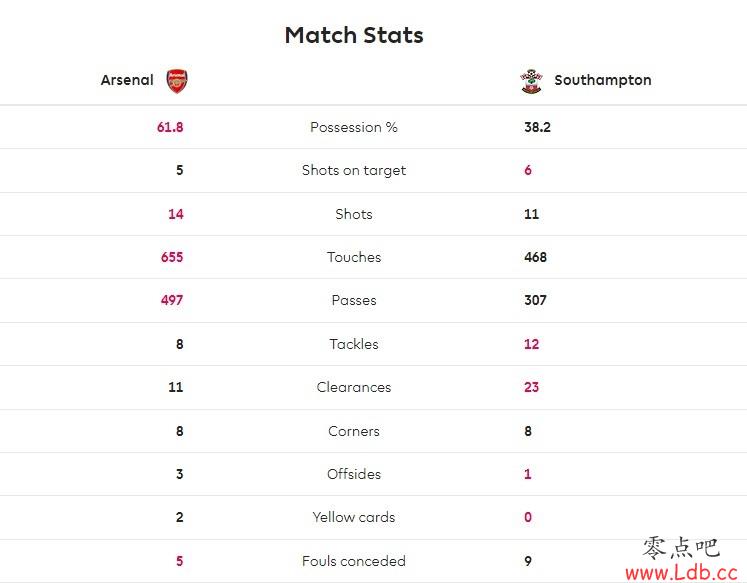
Task: Click Arsenal's 655 touches value
Action: click(x=172, y=257)
